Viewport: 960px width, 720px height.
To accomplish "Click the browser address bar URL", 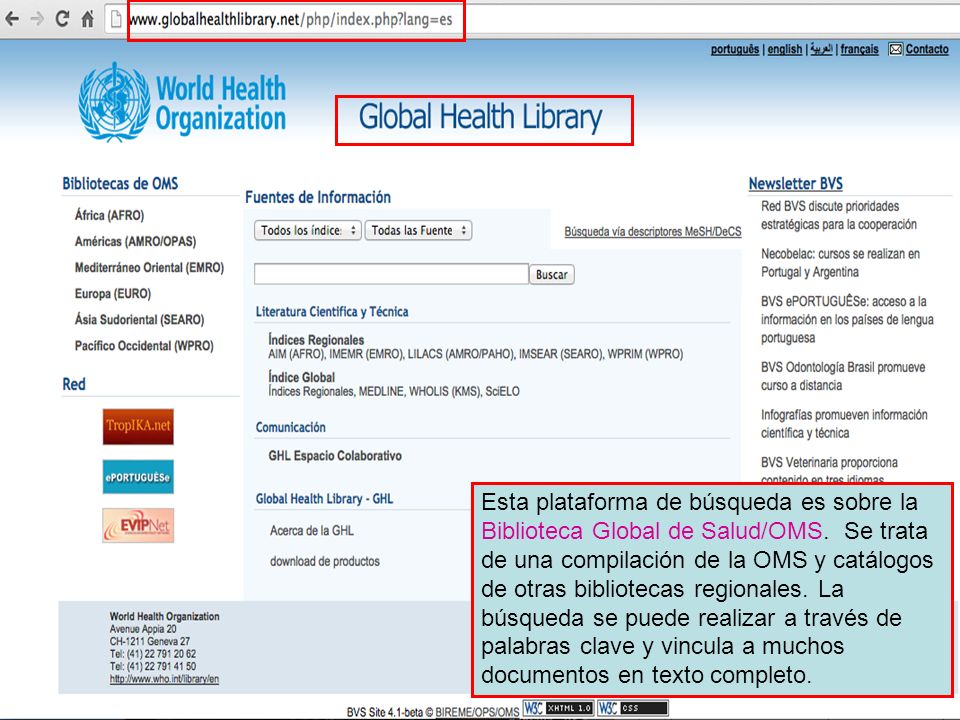I will (x=291, y=20).
